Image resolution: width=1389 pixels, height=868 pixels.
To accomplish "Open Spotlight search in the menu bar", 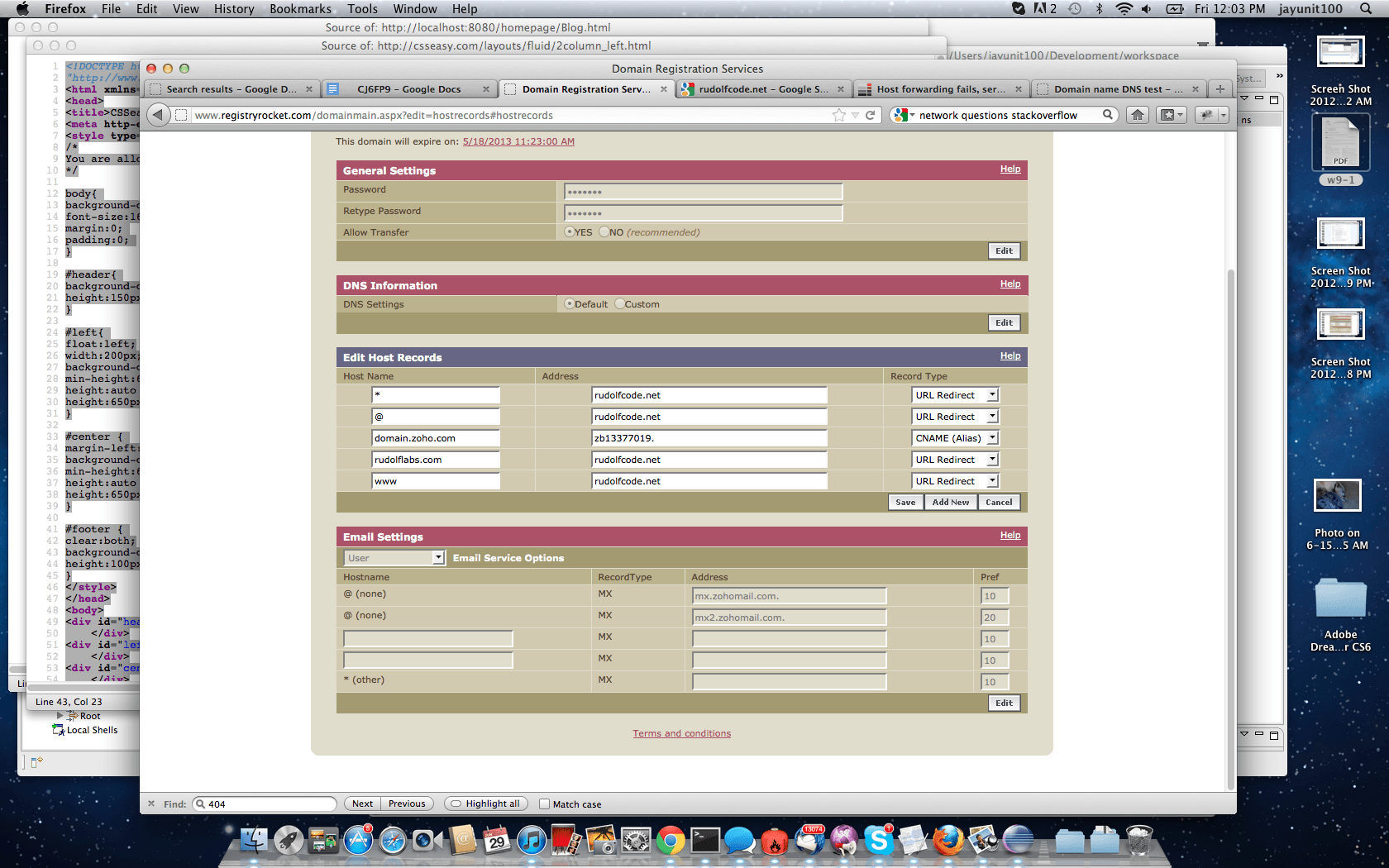I will pos(1365,8).
